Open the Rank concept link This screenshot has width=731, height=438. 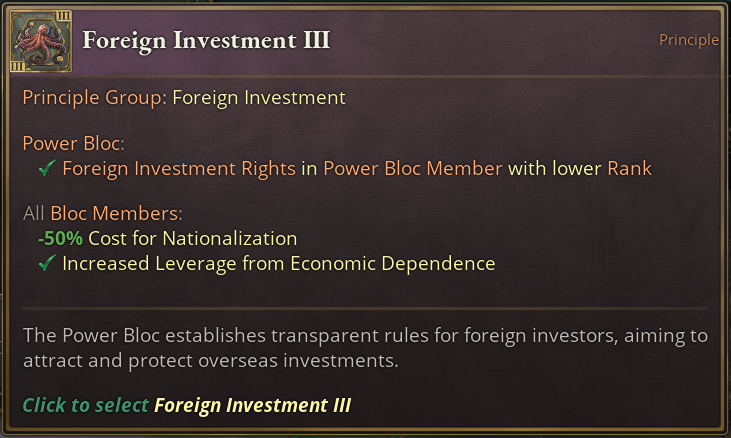(x=629, y=168)
